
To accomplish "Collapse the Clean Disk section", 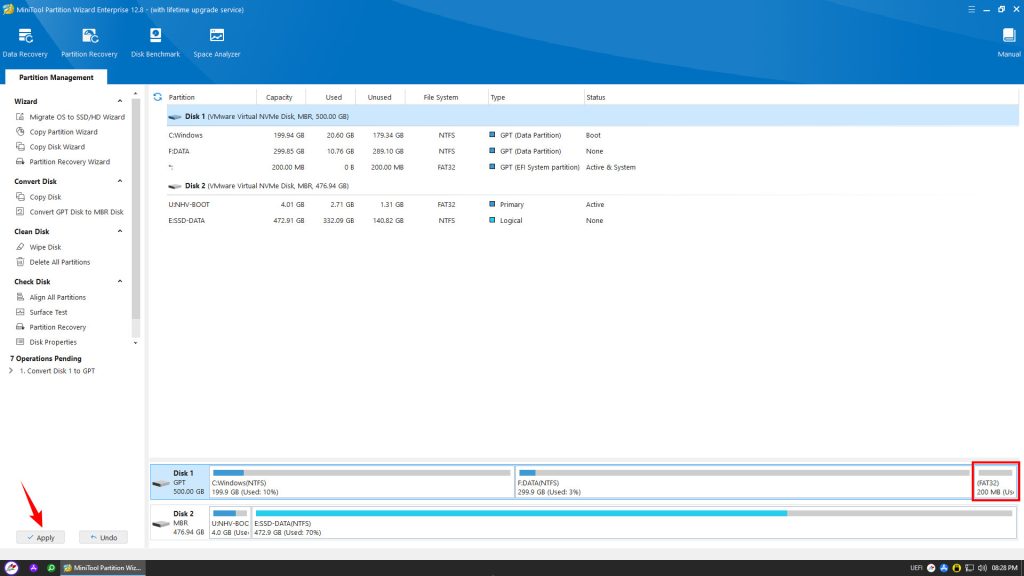I will coord(120,231).
